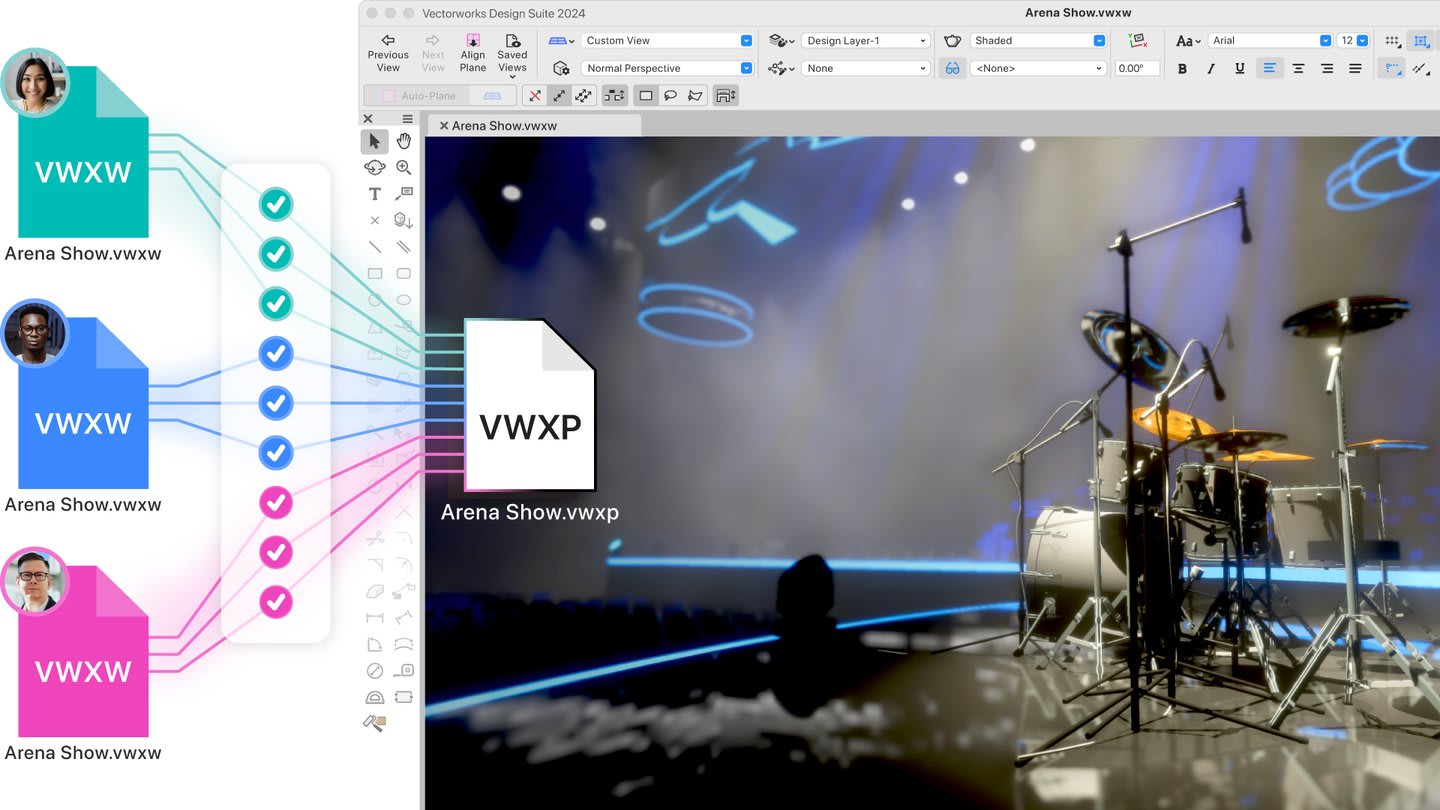Pick the Zoom magnifier tool

[404, 167]
